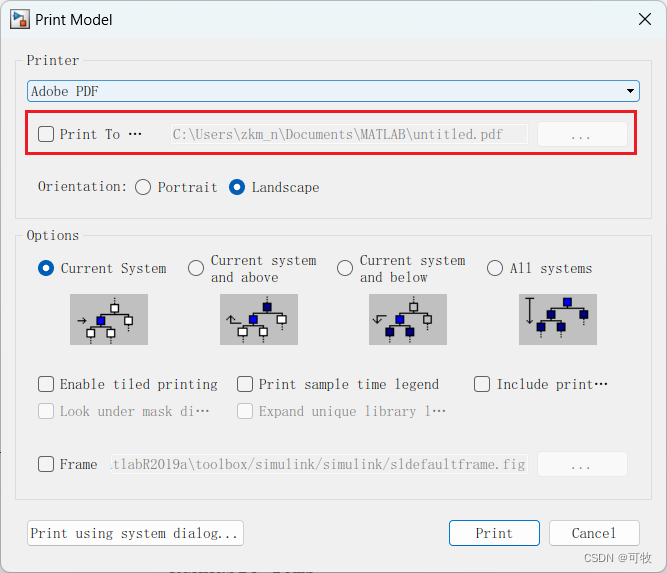
Task: Open the Adobe PDF printer dropdown
Action: pos(333,91)
